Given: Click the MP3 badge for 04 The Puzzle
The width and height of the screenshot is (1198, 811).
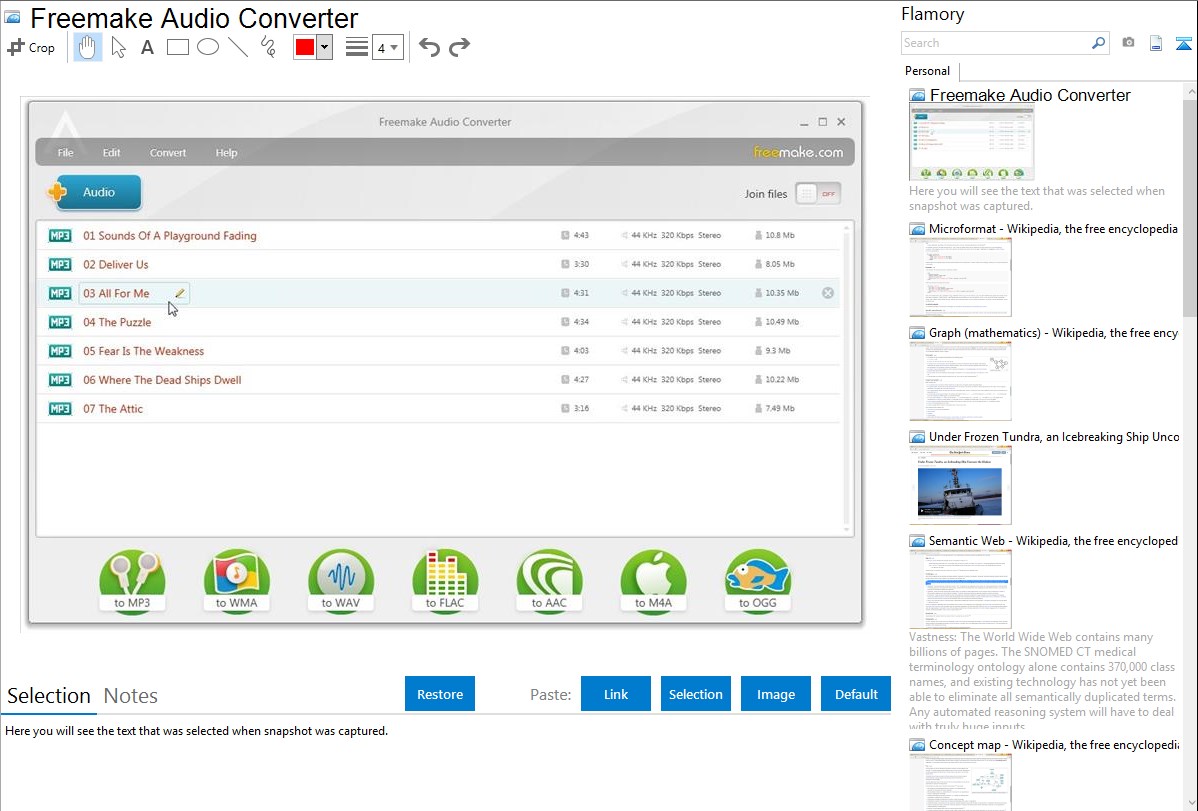Looking at the screenshot, I should click(60, 323).
